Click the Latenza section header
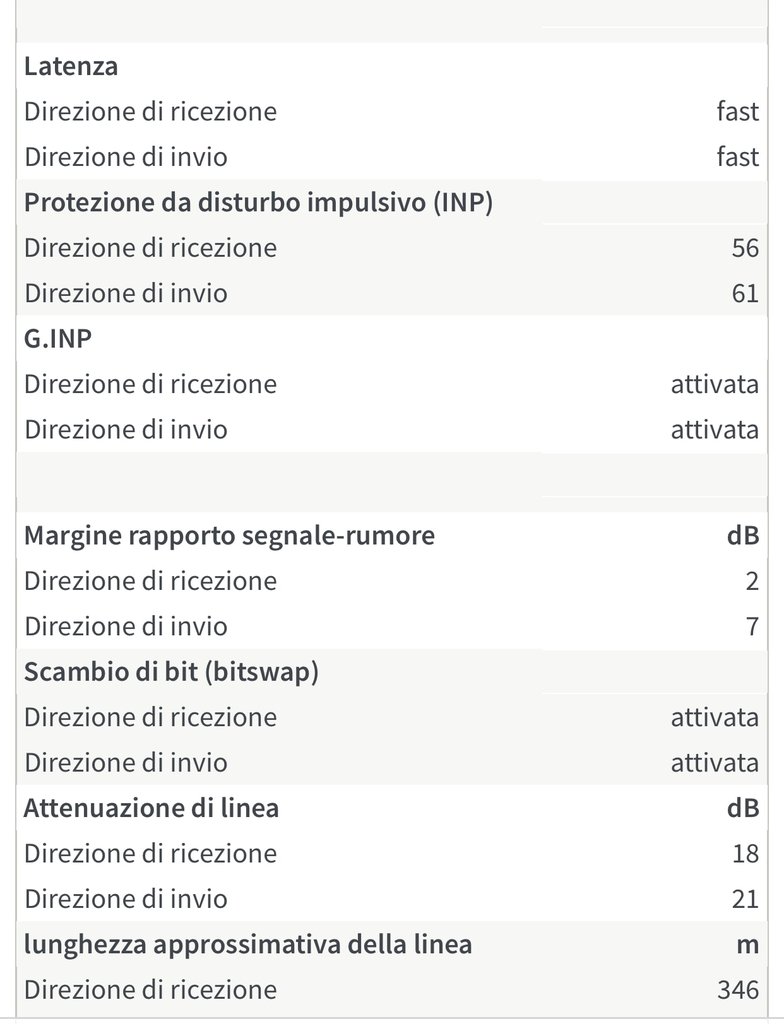Viewport: 784px width, 1024px height. (x=71, y=67)
